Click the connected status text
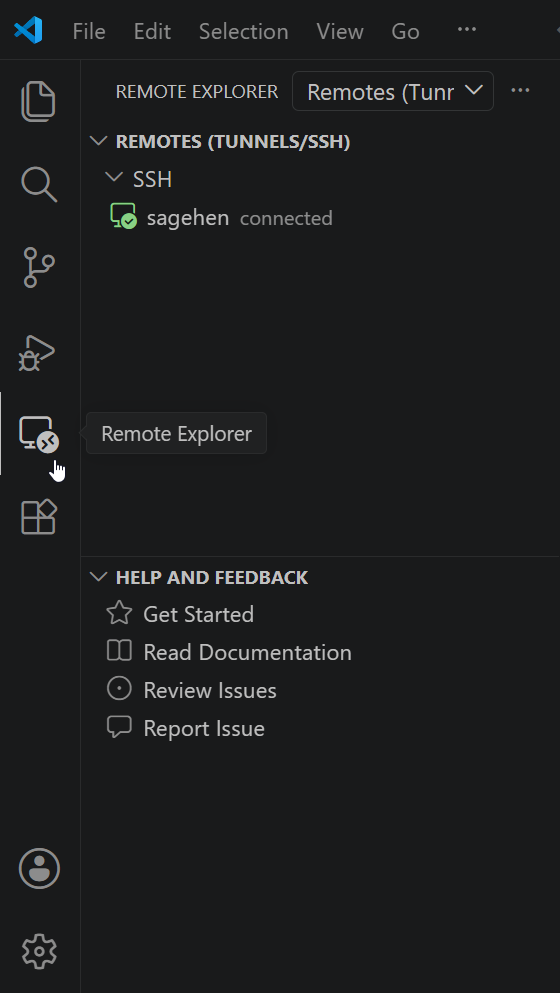The image size is (560, 993). point(286,218)
